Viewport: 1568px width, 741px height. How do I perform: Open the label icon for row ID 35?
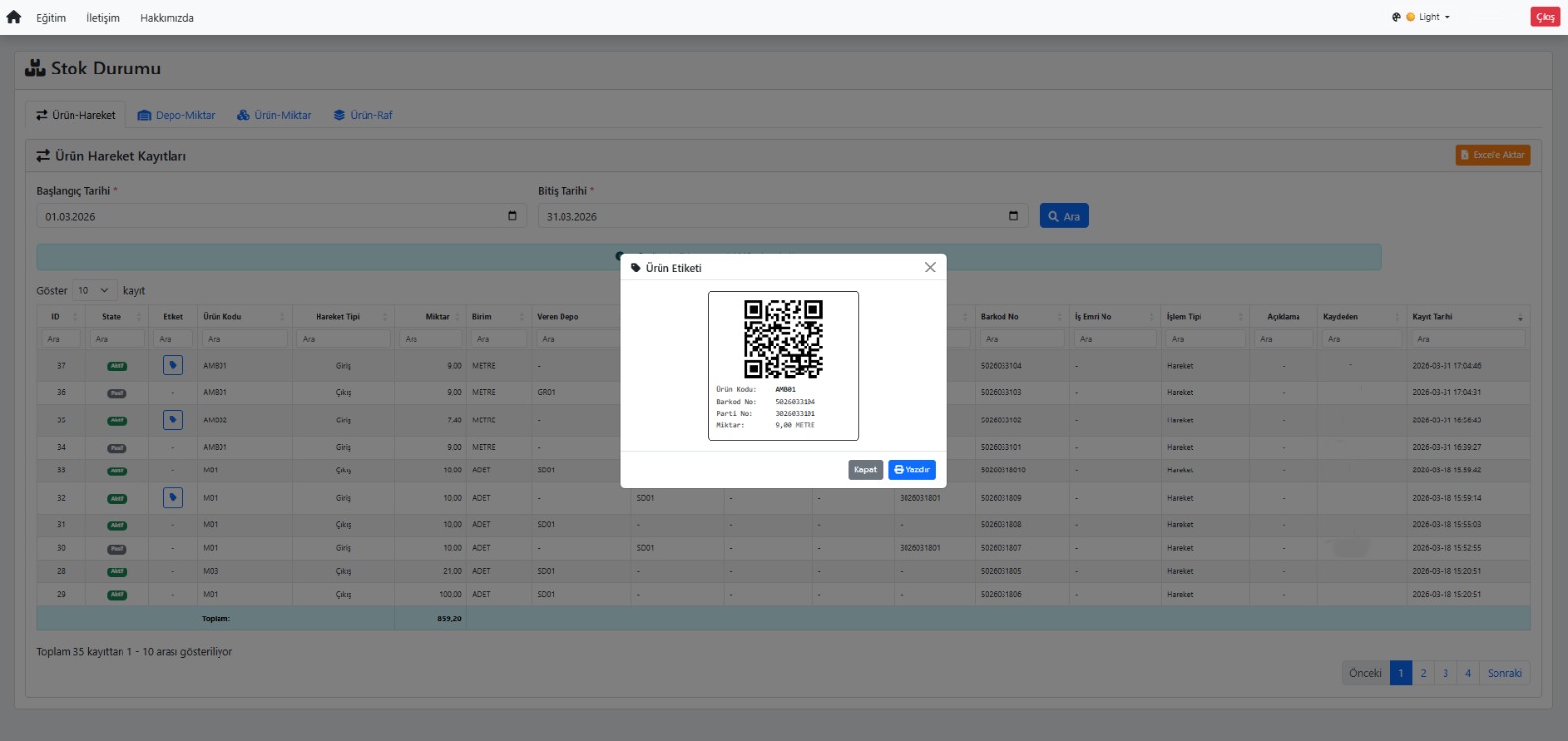tap(172, 420)
